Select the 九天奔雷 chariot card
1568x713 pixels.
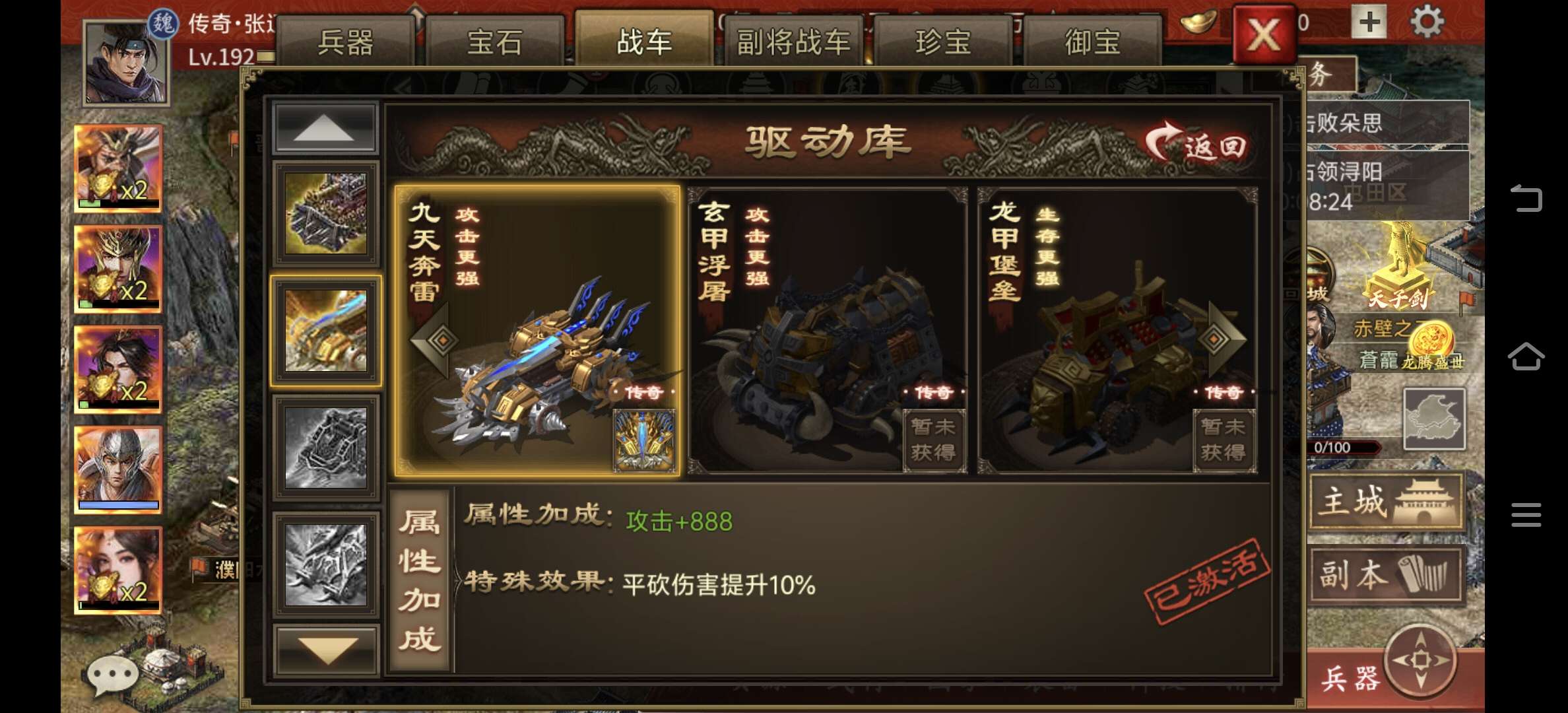pos(537,331)
